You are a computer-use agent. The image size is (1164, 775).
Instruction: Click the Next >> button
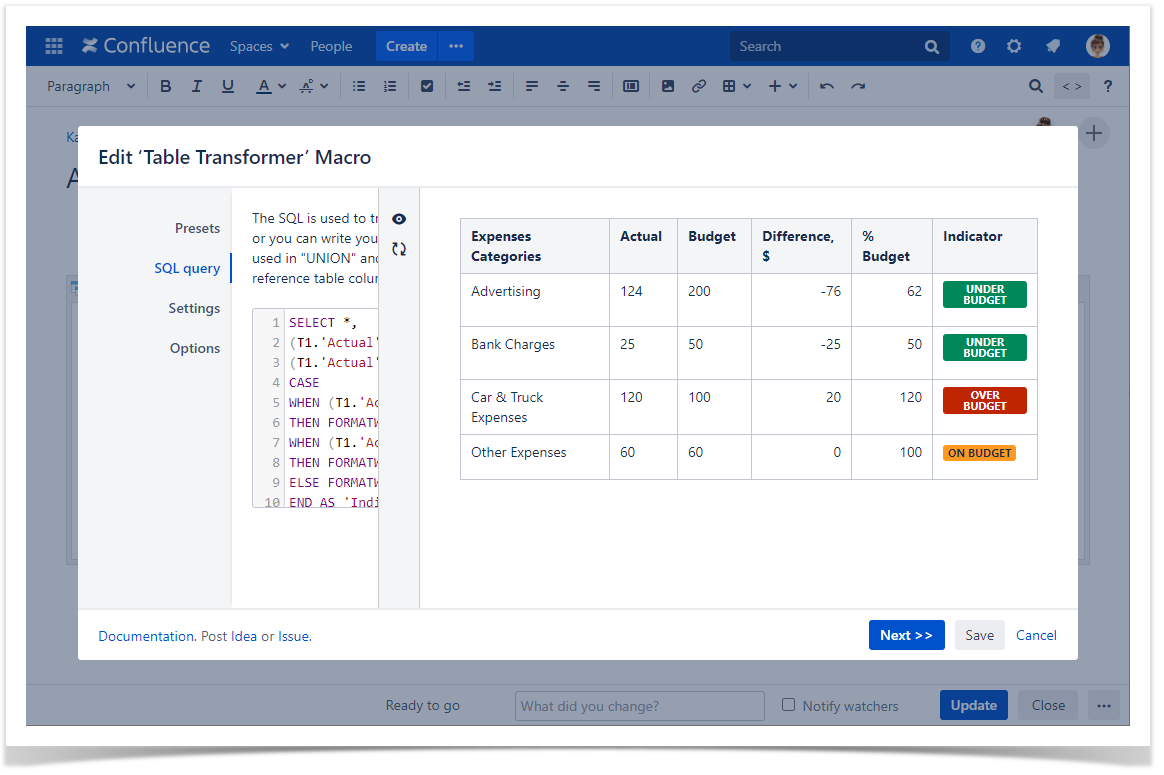pos(906,635)
